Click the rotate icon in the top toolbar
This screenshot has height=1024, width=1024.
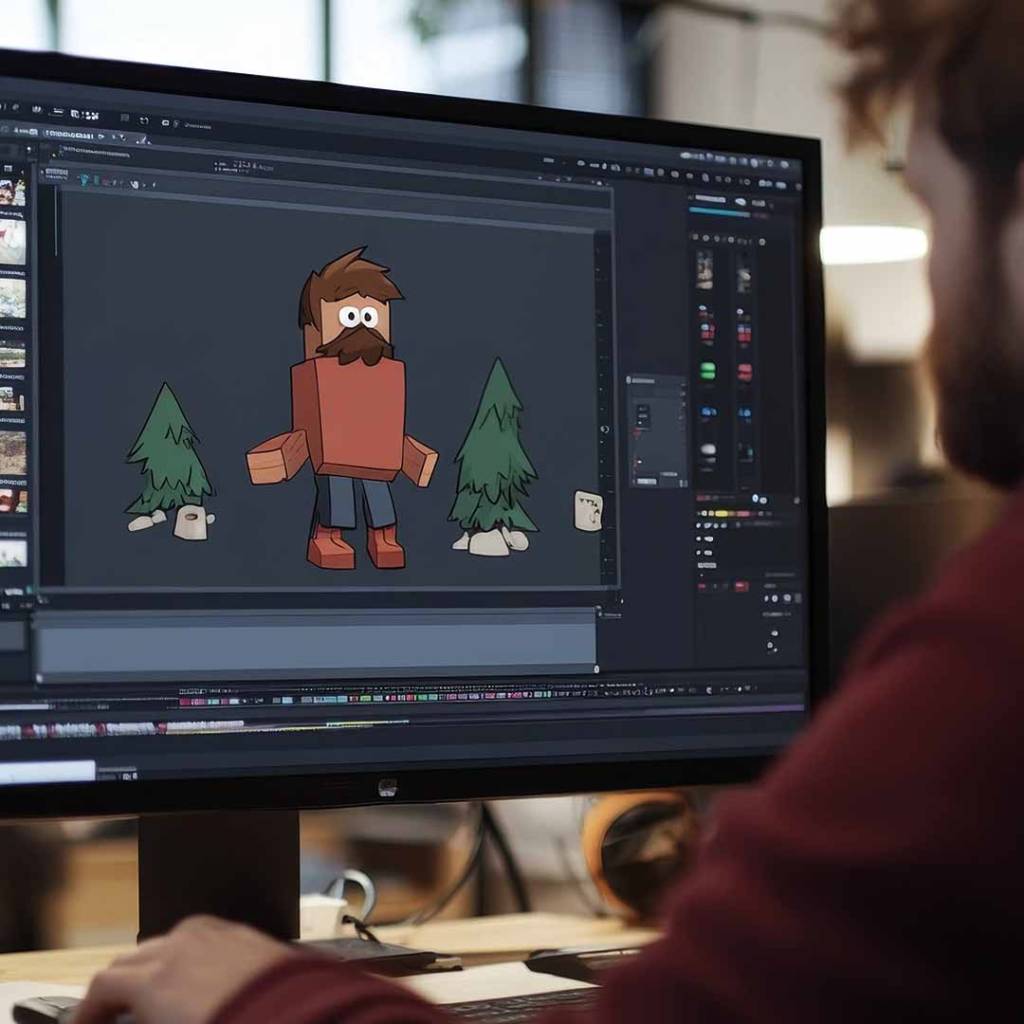144,121
